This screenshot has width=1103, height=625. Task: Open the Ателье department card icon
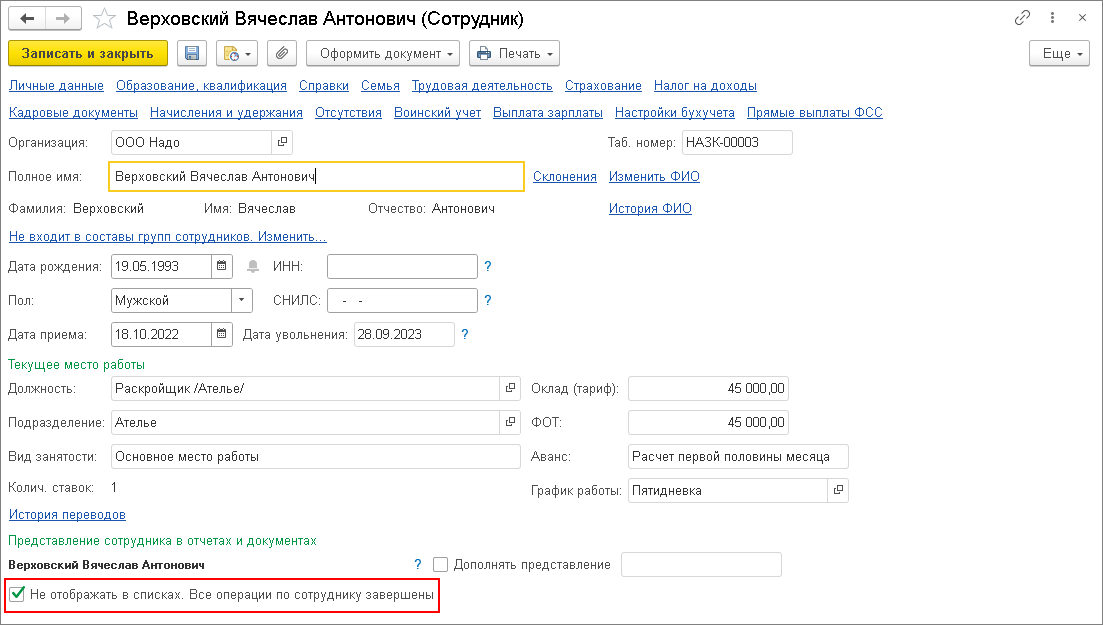coord(510,422)
